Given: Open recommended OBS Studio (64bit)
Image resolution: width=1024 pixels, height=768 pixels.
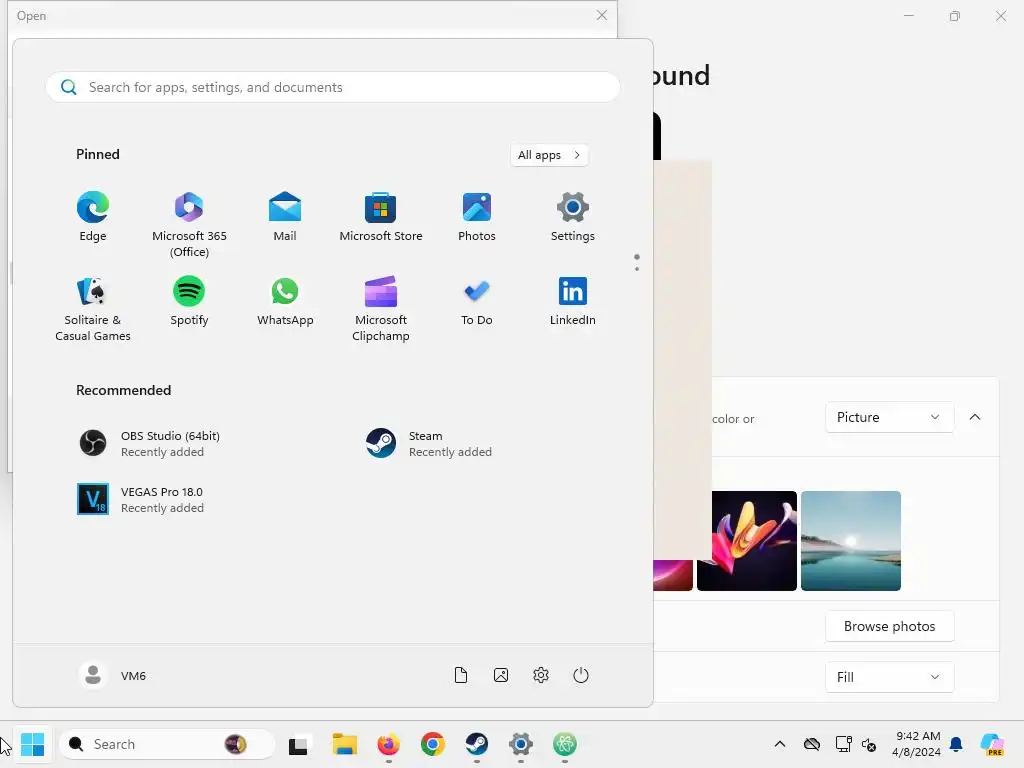Looking at the screenshot, I should (x=150, y=443).
